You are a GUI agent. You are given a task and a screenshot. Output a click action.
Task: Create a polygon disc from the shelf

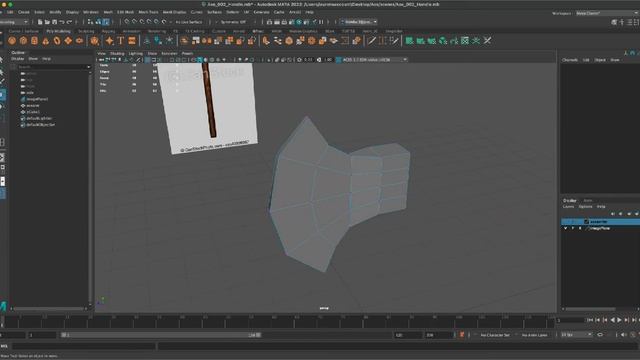point(79,40)
